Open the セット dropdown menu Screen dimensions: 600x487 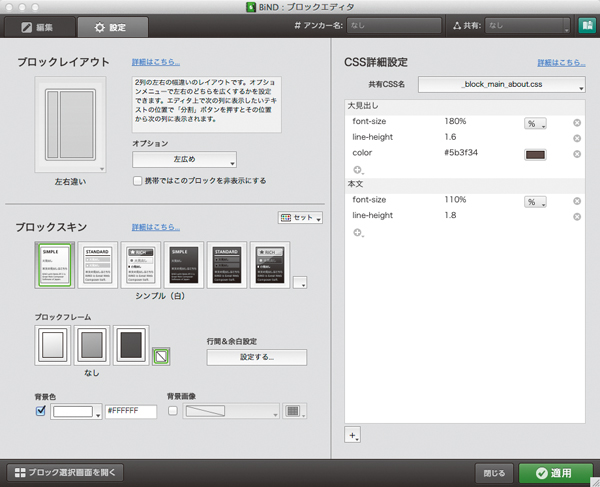click(300, 217)
